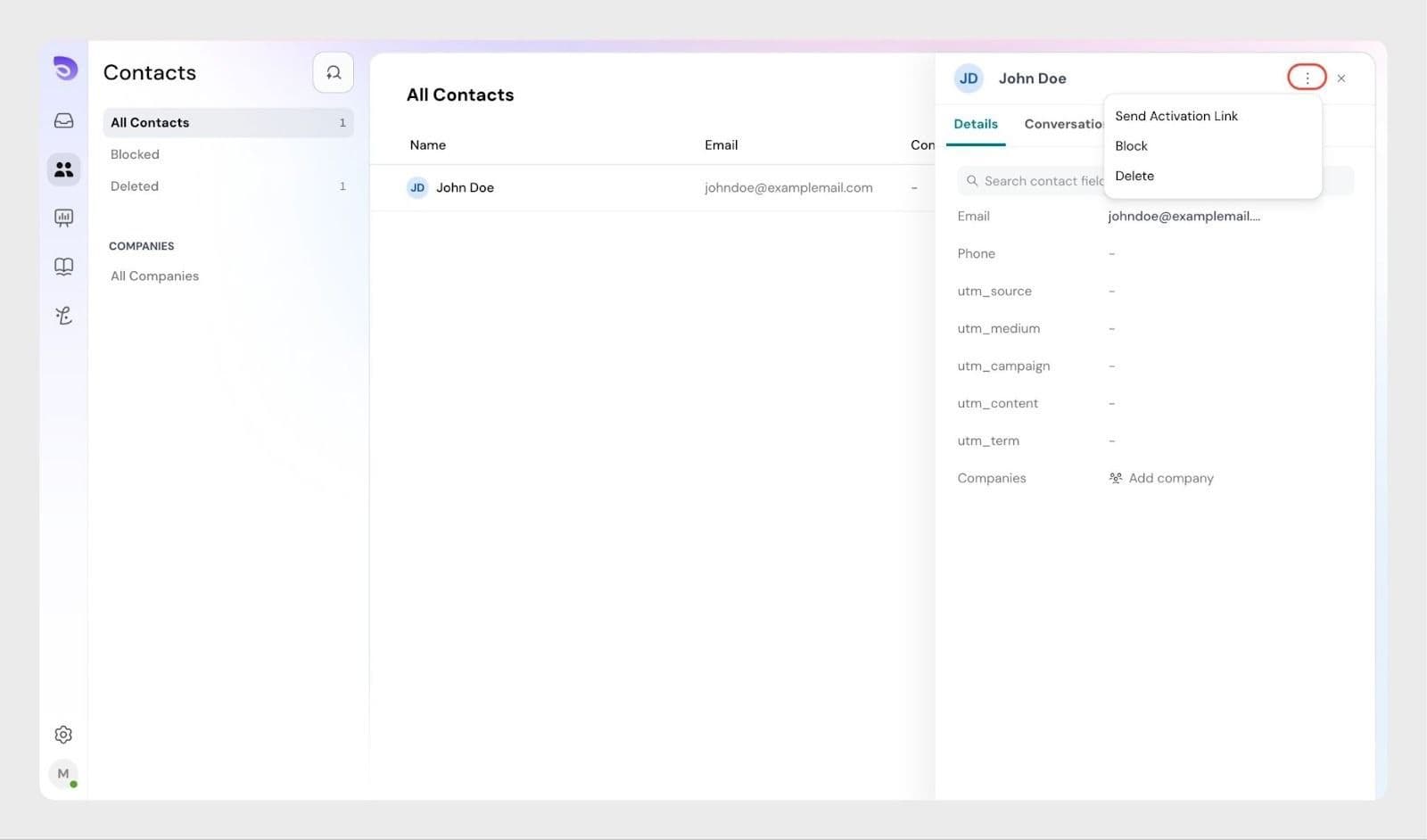Choose Send Activation Link option
The image size is (1427, 840).
pos(1175,116)
